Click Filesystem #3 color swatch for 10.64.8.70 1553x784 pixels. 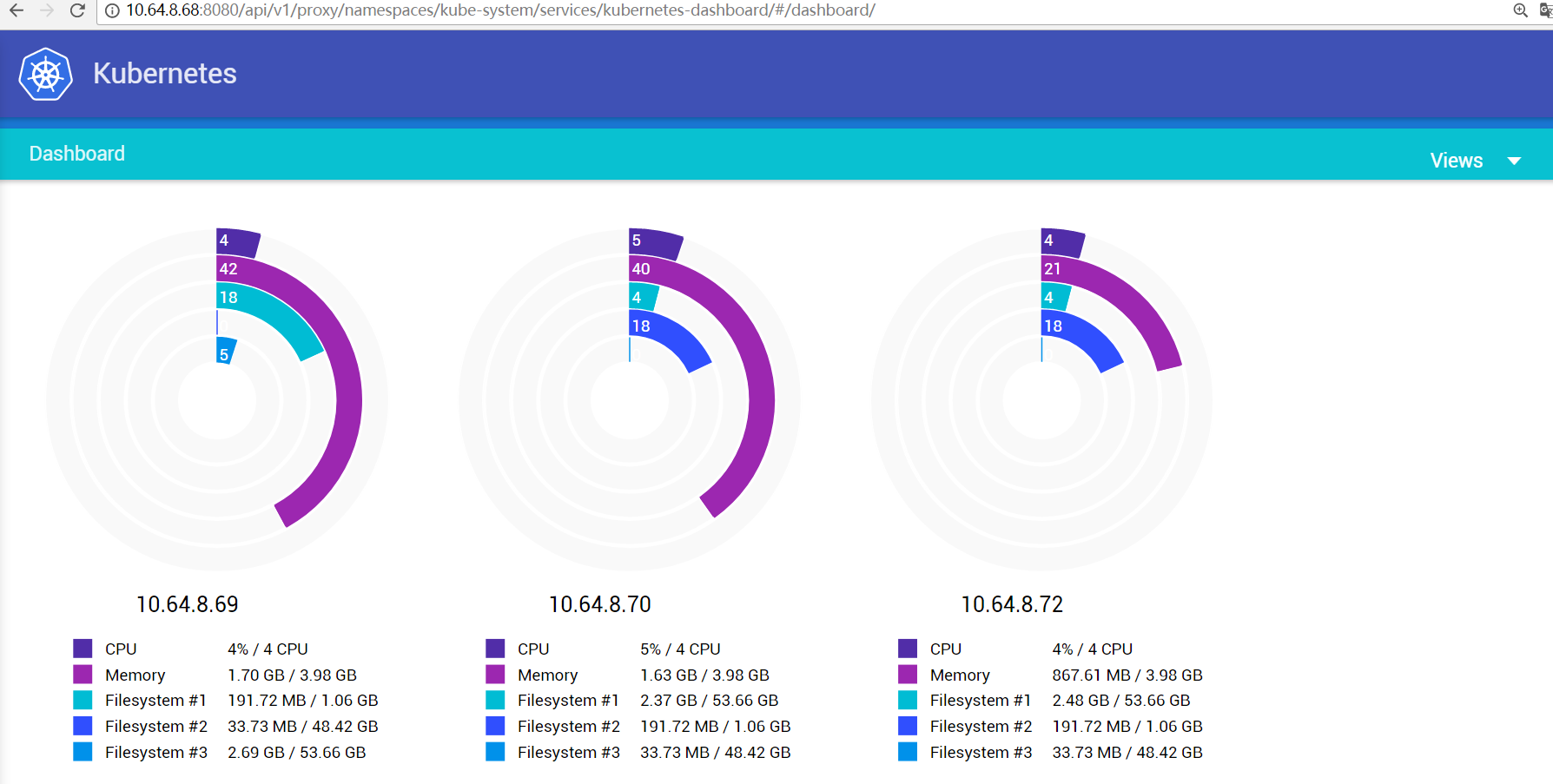pyautogui.click(x=495, y=752)
